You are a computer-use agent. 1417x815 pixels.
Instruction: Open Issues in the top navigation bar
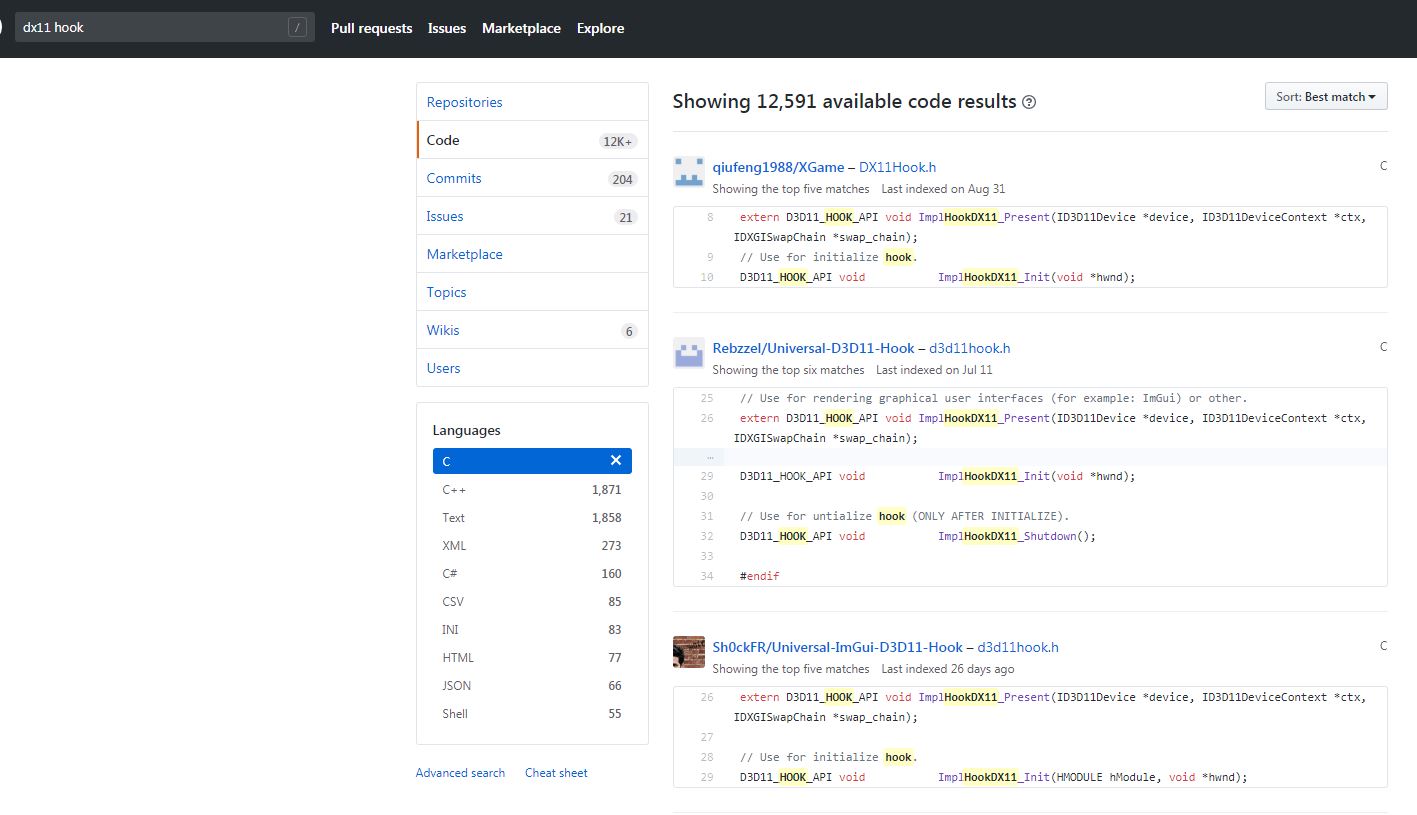(447, 28)
